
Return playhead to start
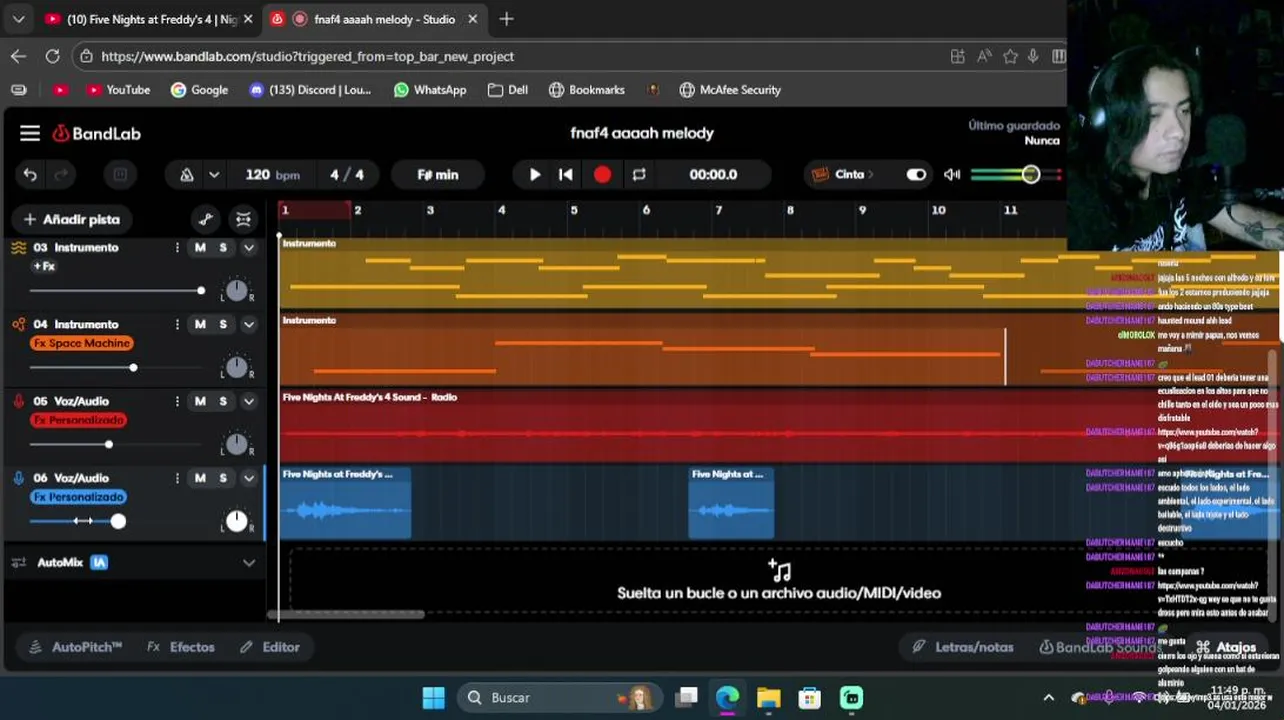[x=566, y=174]
